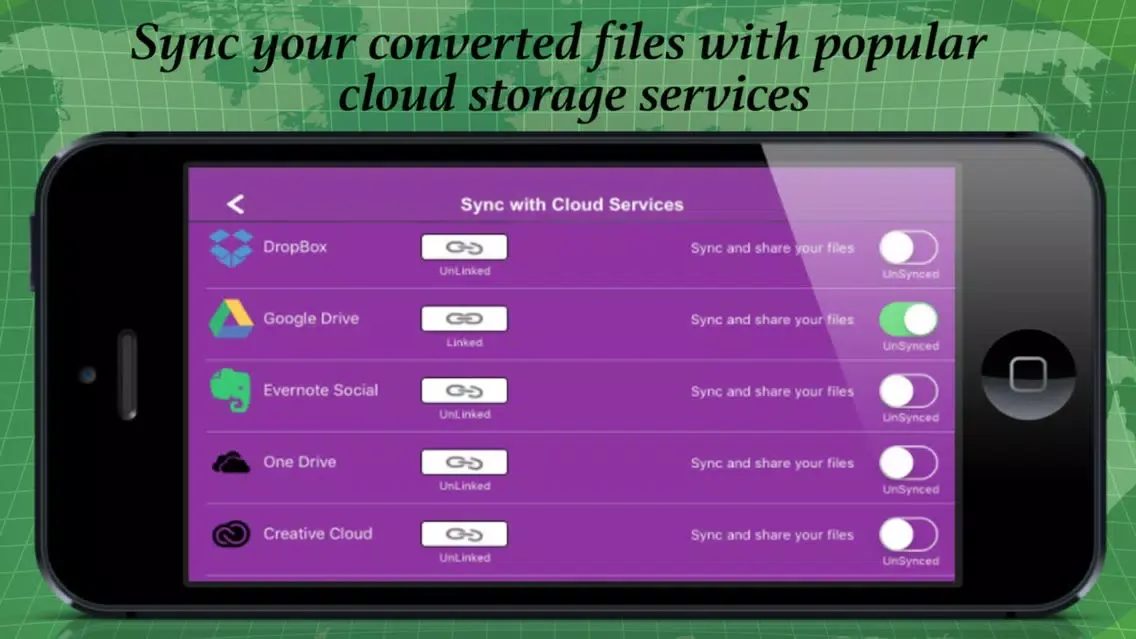Select the Creative Cloud label

[317, 534]
